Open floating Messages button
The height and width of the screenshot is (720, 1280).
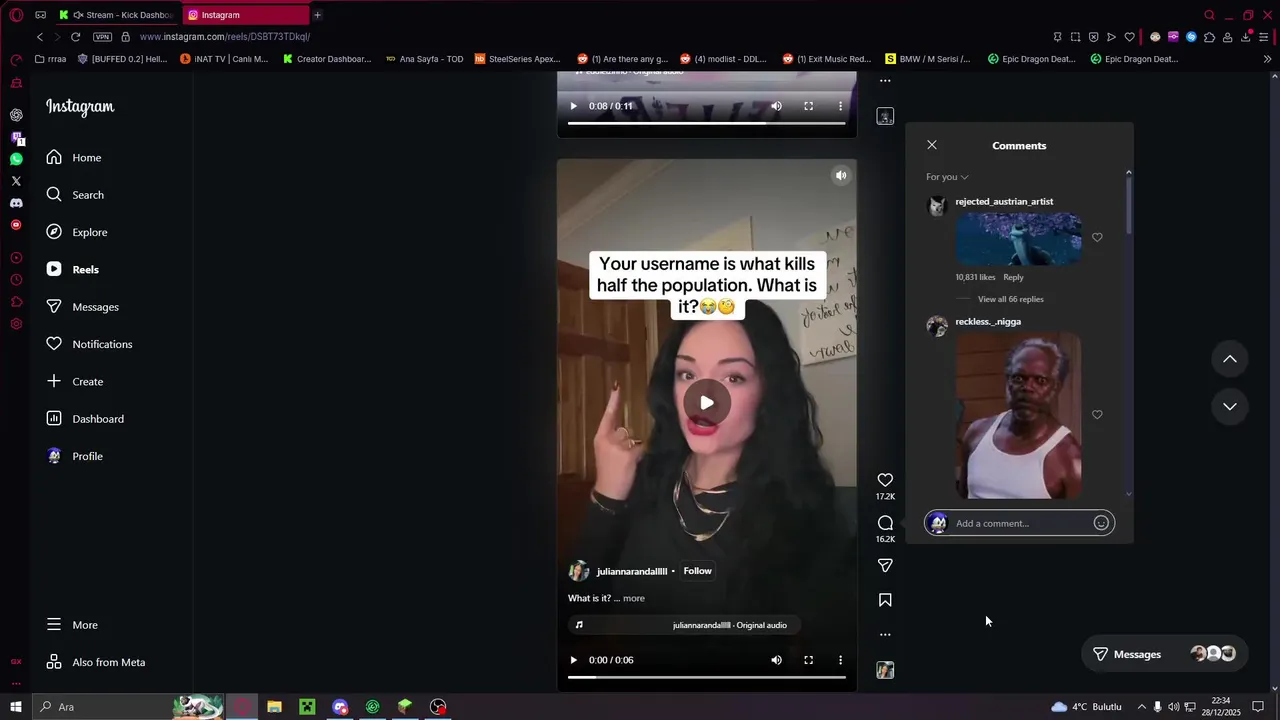[x=1163, y=654]
